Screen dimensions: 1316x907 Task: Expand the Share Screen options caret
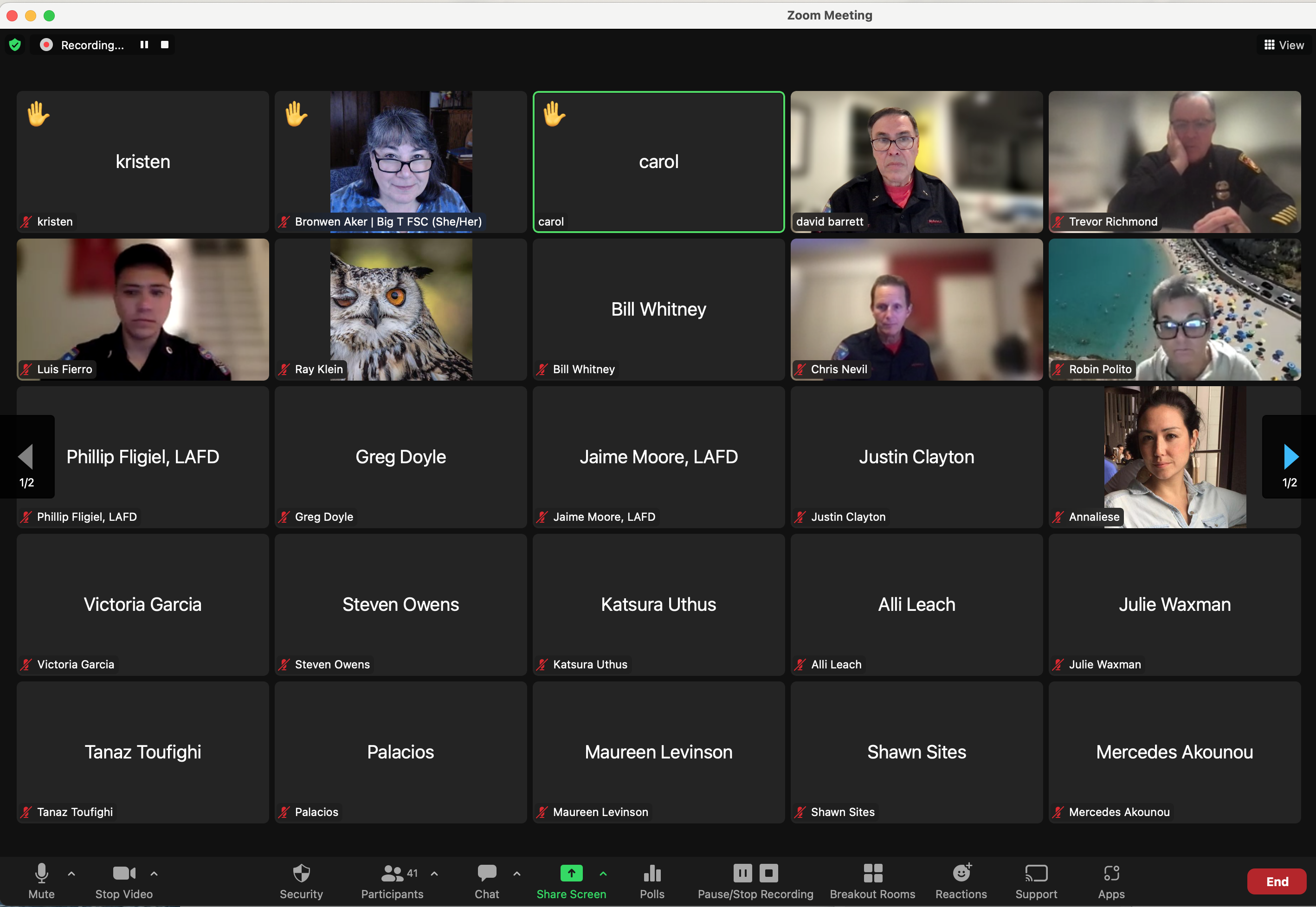pyautogui.click(x=603, y=874)
